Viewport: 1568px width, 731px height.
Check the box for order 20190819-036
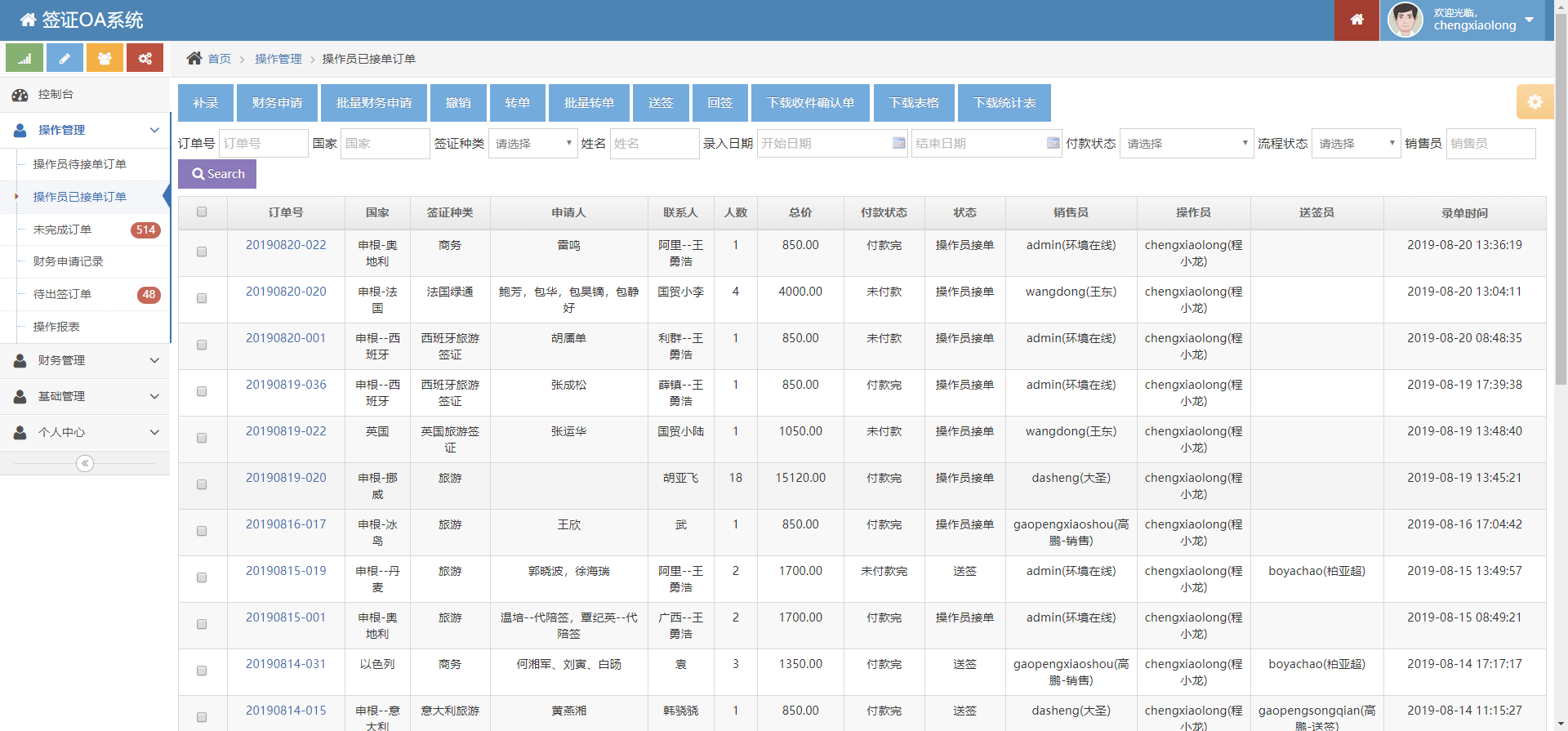202,391
